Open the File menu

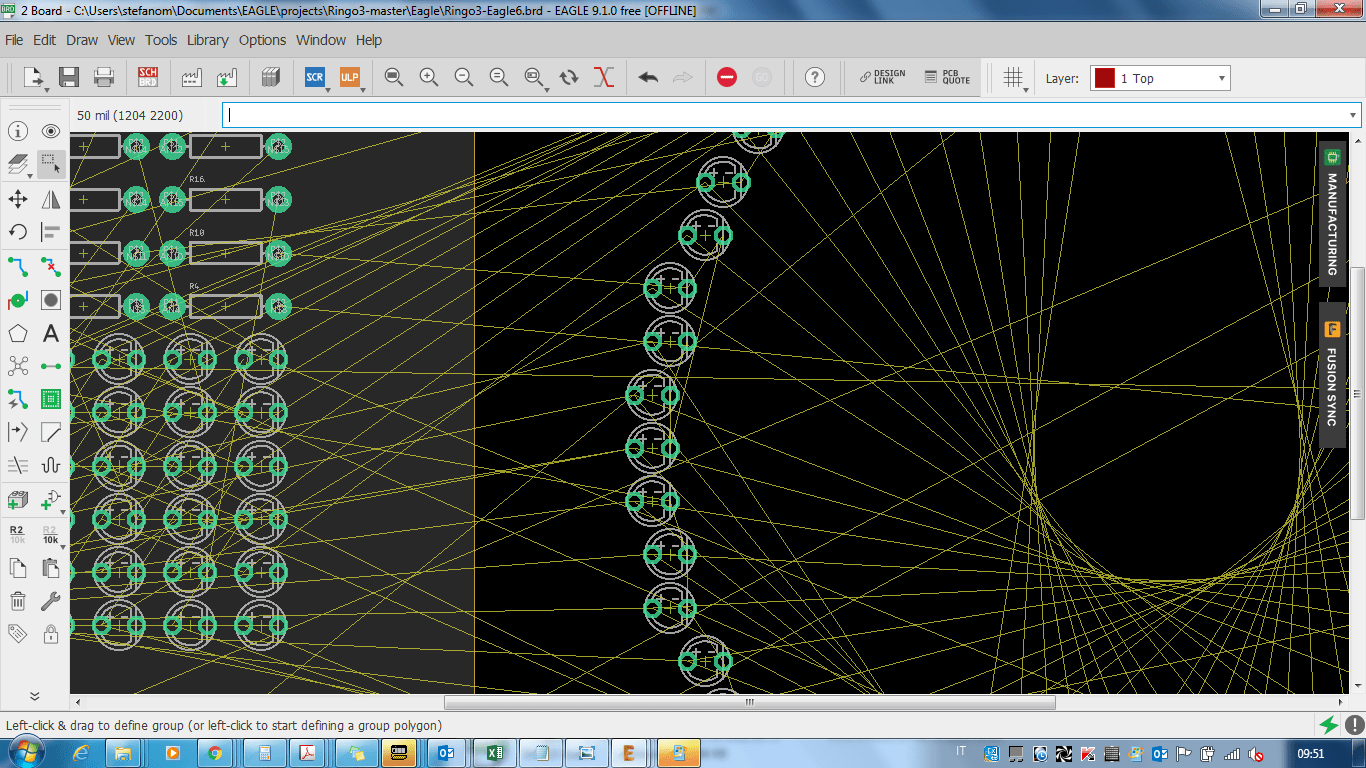coord(14,40)
